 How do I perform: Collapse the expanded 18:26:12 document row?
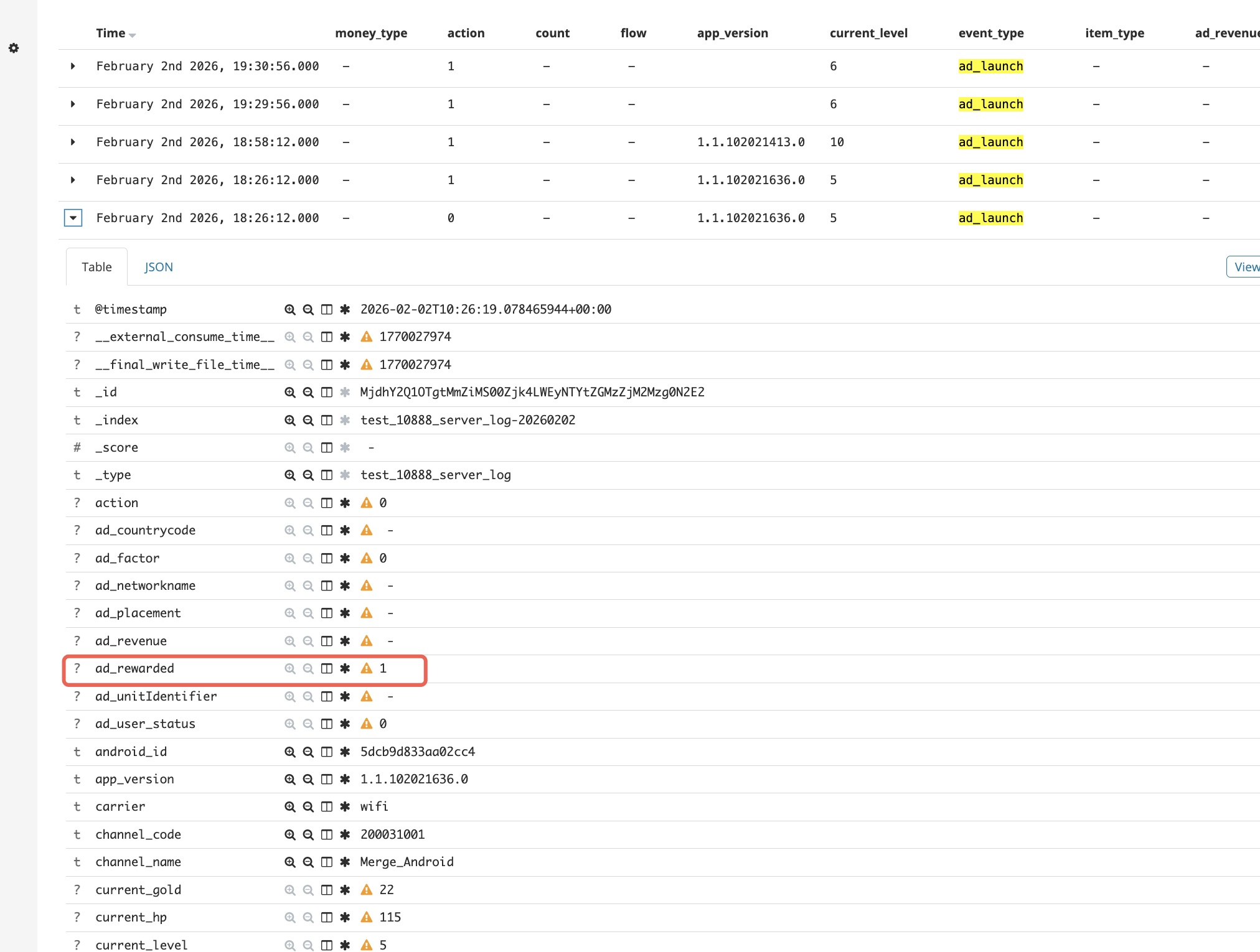73,217
